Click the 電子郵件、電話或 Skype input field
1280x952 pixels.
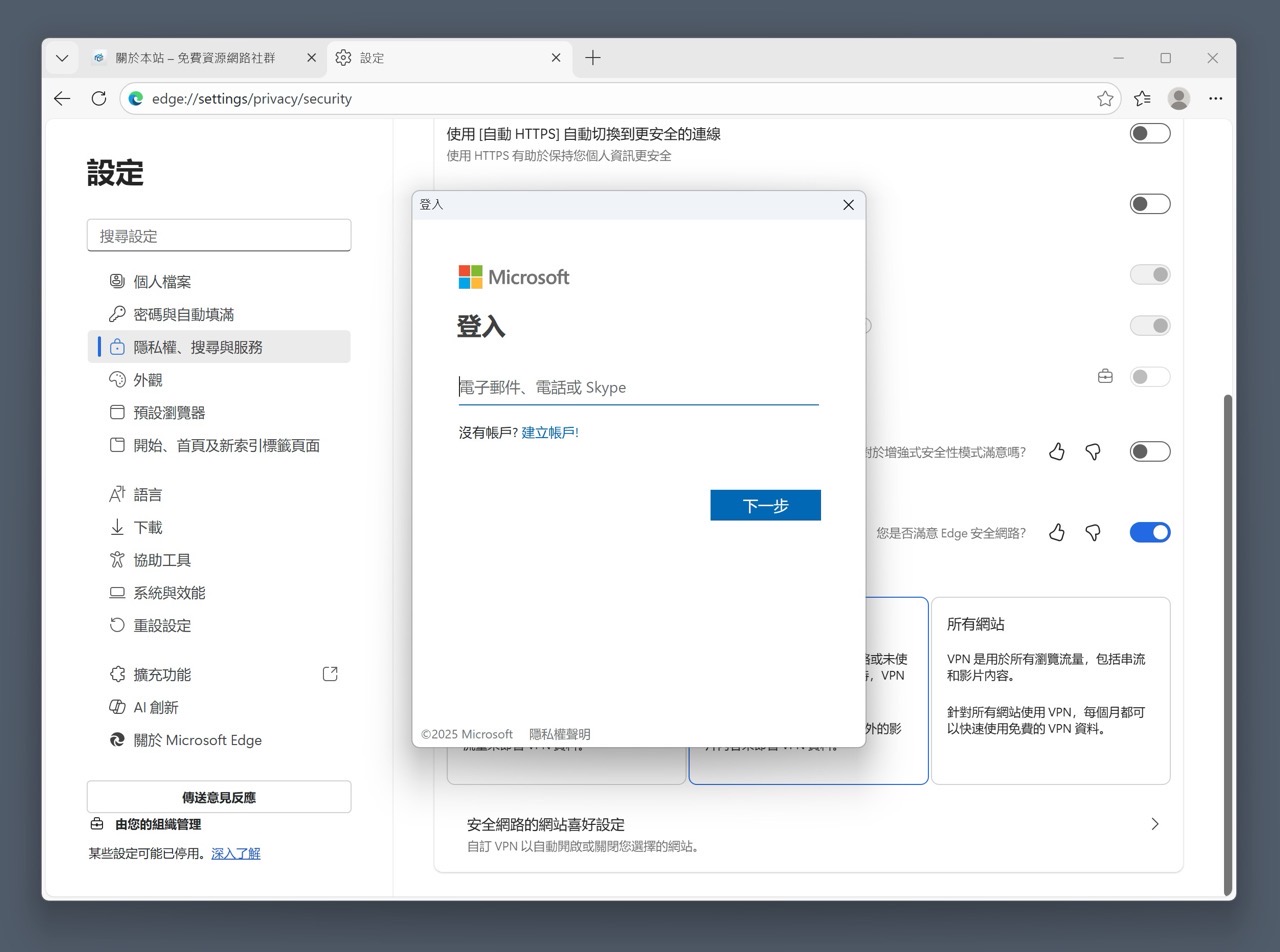[x=638, y=388]
